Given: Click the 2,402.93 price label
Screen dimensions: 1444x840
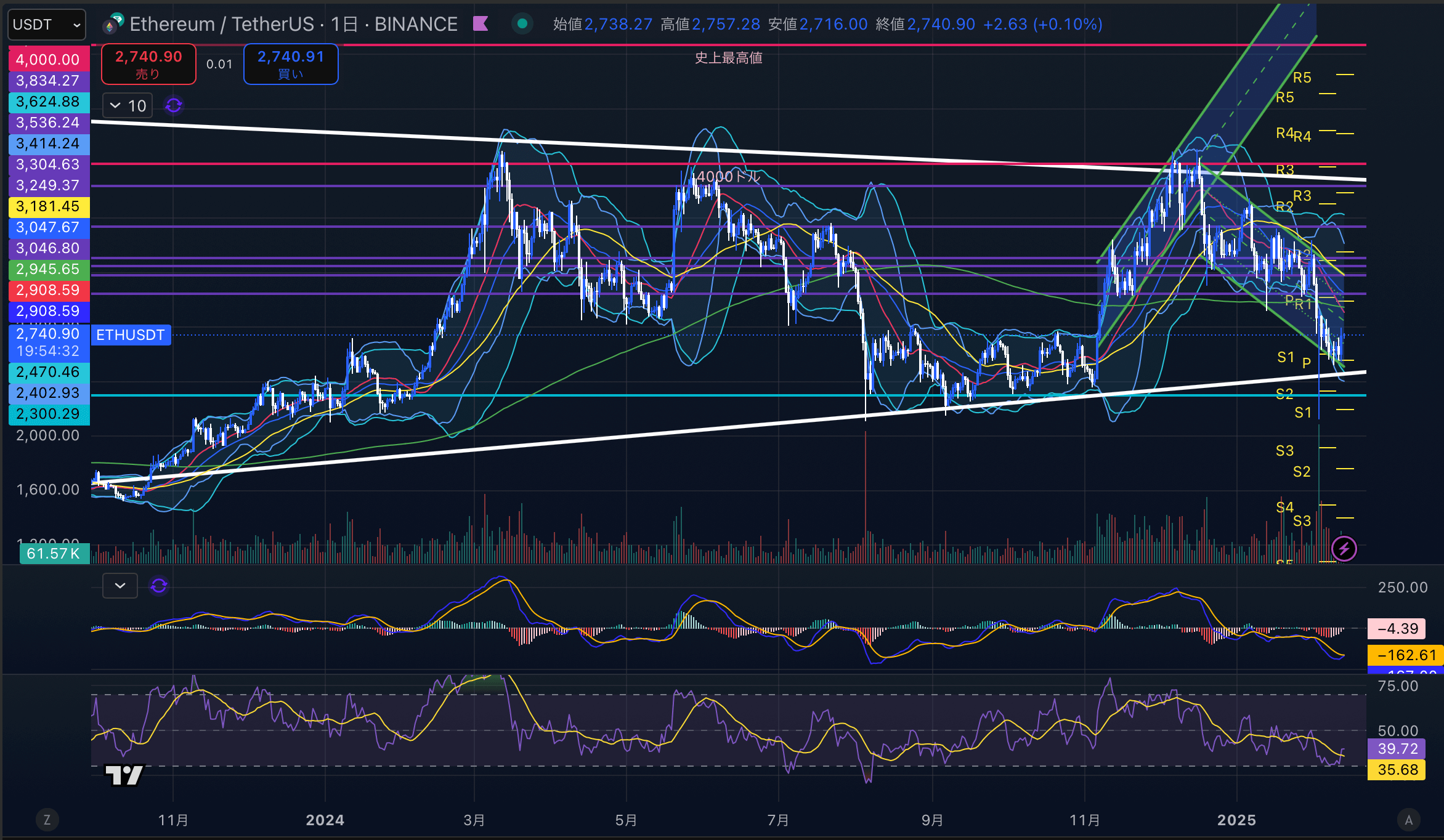Looking at the screenshot, I should pyautogui.click(x=49, y=393).
